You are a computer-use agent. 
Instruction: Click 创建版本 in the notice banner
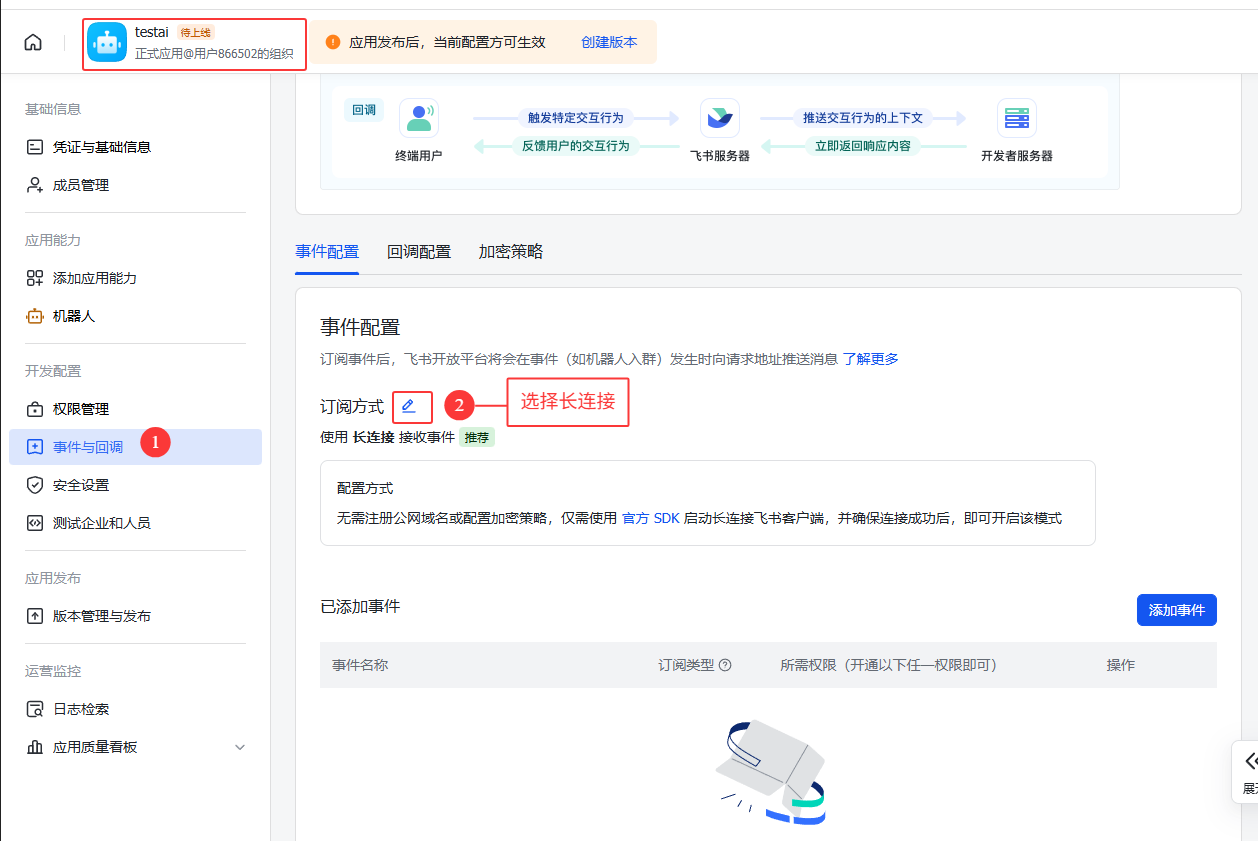(x=609, y=43)
